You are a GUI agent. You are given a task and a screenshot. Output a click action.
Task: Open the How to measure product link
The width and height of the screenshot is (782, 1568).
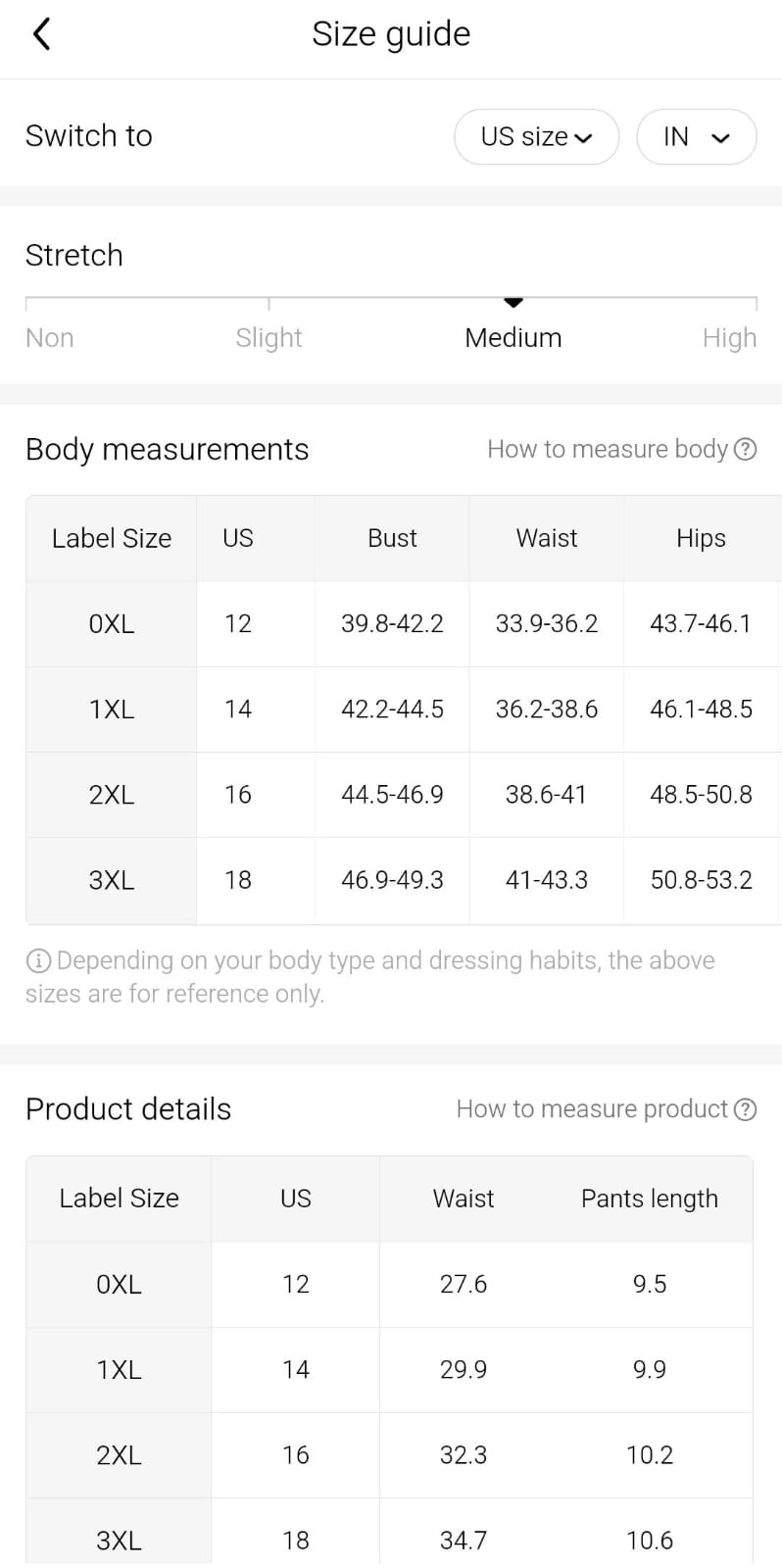point(592,1108)
